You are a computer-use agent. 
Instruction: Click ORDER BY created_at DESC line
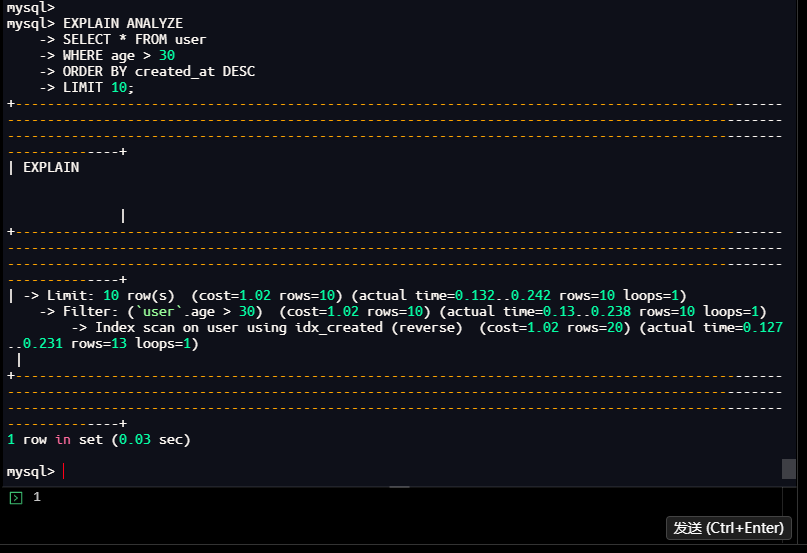coord(147,72)
